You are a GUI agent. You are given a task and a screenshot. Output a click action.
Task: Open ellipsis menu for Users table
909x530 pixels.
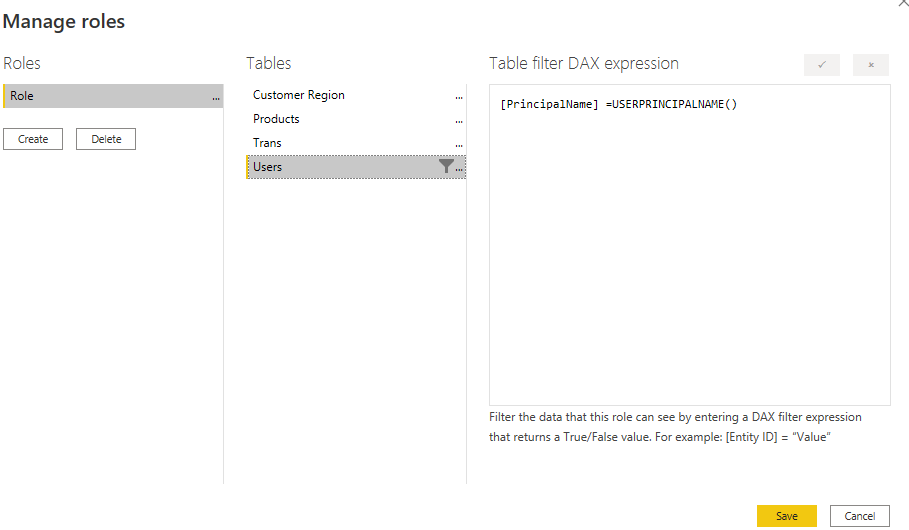pos(459,169)
